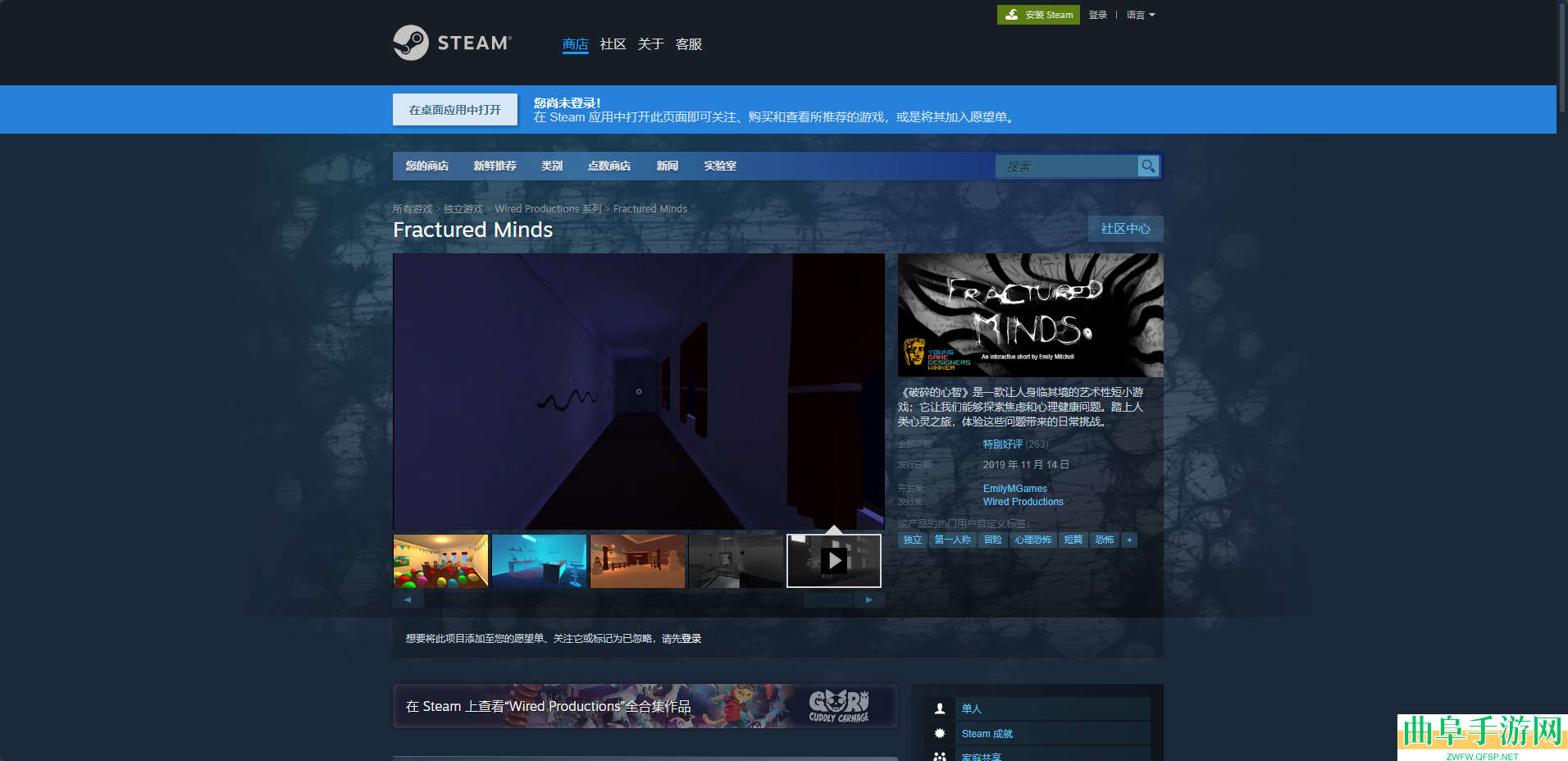Screen dimensions: 1568x761
Task: Click the 所有游戏 breadcrumb link
Action: click(x=413, y=209)
